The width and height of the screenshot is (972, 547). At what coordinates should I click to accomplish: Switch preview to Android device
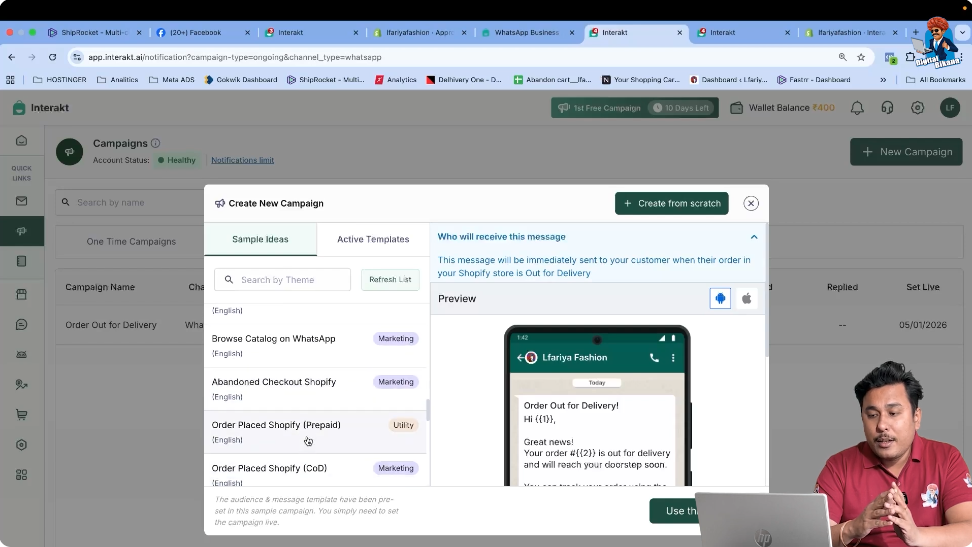pos(720,298)
